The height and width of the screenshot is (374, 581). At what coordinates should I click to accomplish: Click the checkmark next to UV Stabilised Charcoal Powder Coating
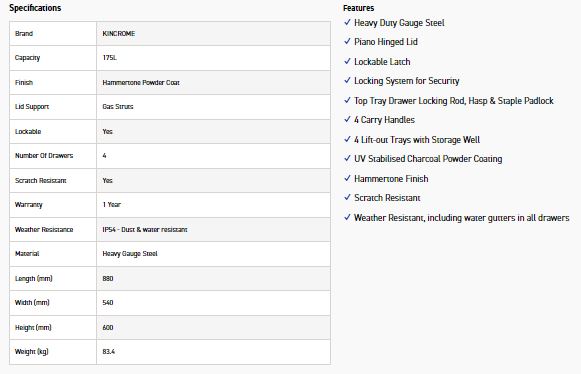point(347,158)
